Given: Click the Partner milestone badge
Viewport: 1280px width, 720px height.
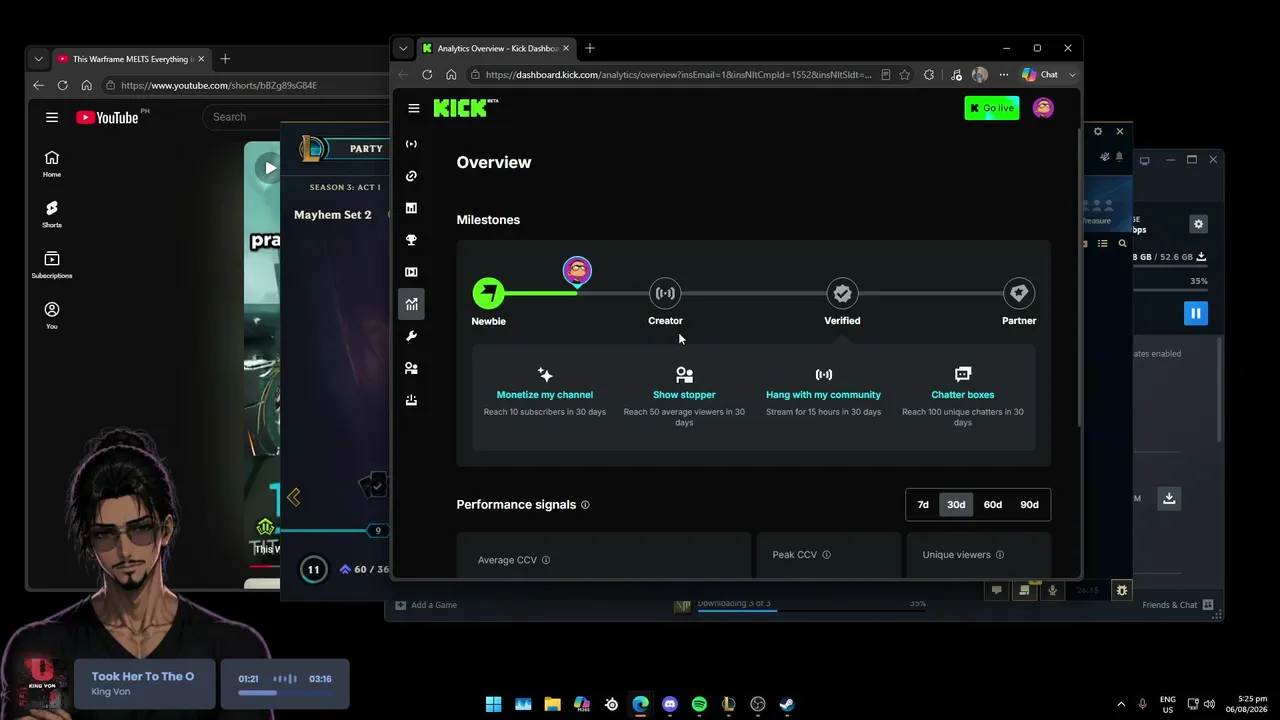Looking at the screenshot, I should pos(1019,293).
